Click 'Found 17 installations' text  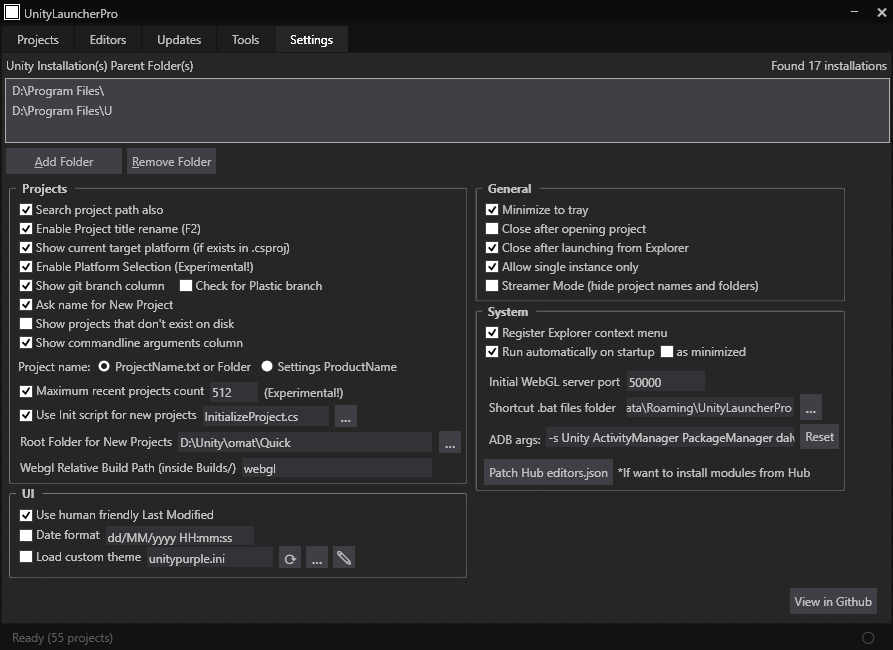pos(829,66)
